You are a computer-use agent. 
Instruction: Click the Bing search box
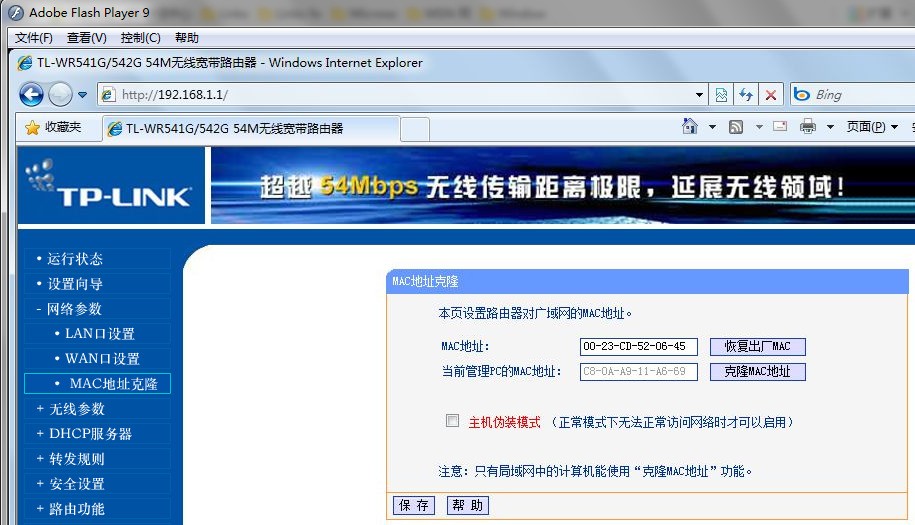[x=853, y=94]
